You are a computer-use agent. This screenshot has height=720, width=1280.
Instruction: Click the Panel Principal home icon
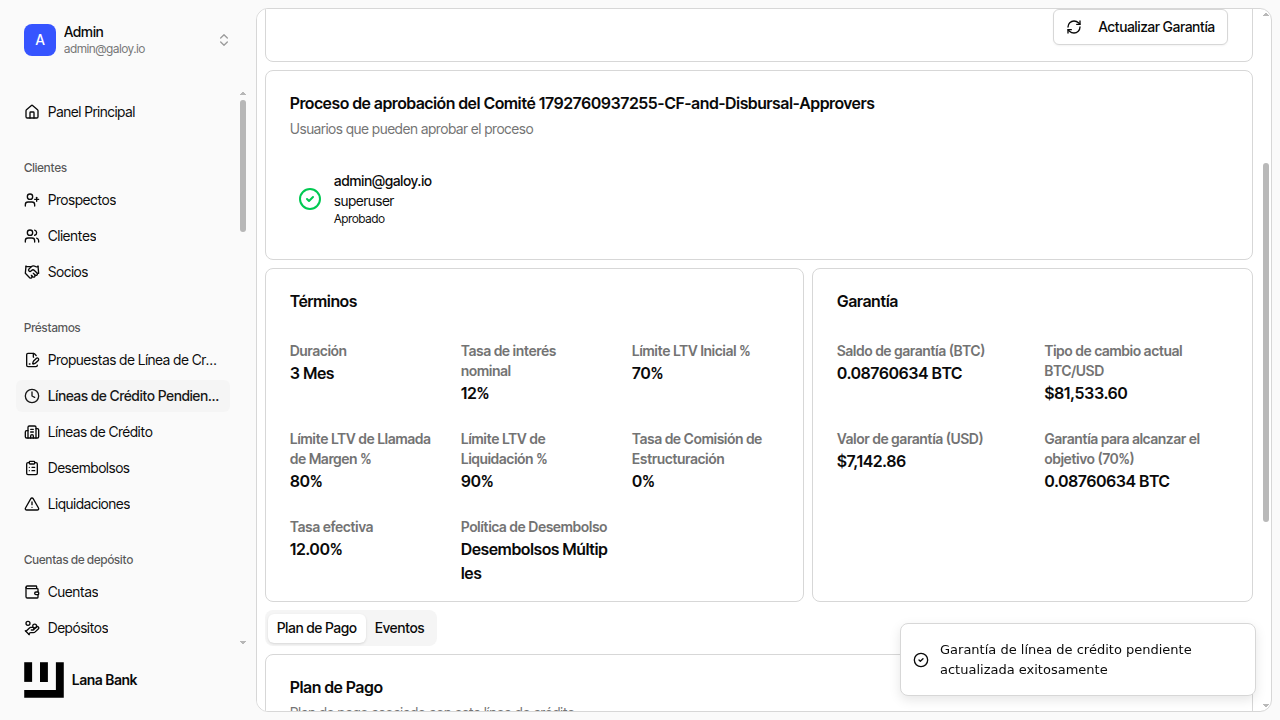[32, 112]
